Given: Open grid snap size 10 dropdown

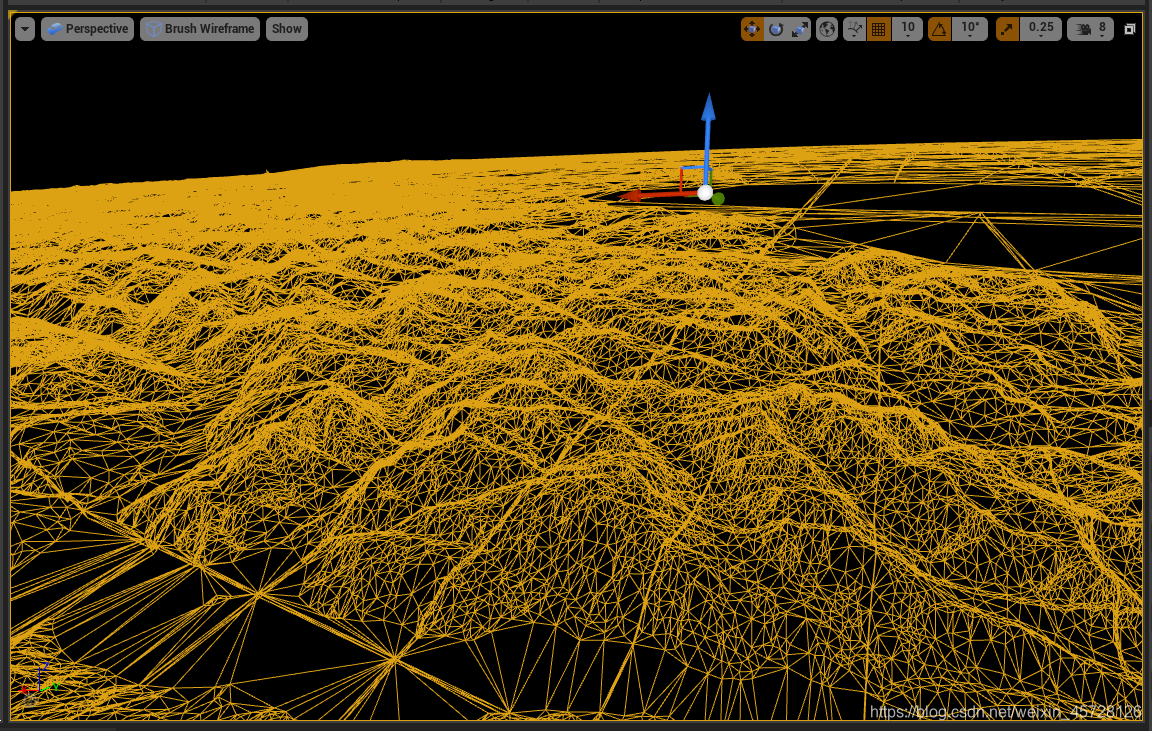Looking at the screenshot, I should click(907, 29).
